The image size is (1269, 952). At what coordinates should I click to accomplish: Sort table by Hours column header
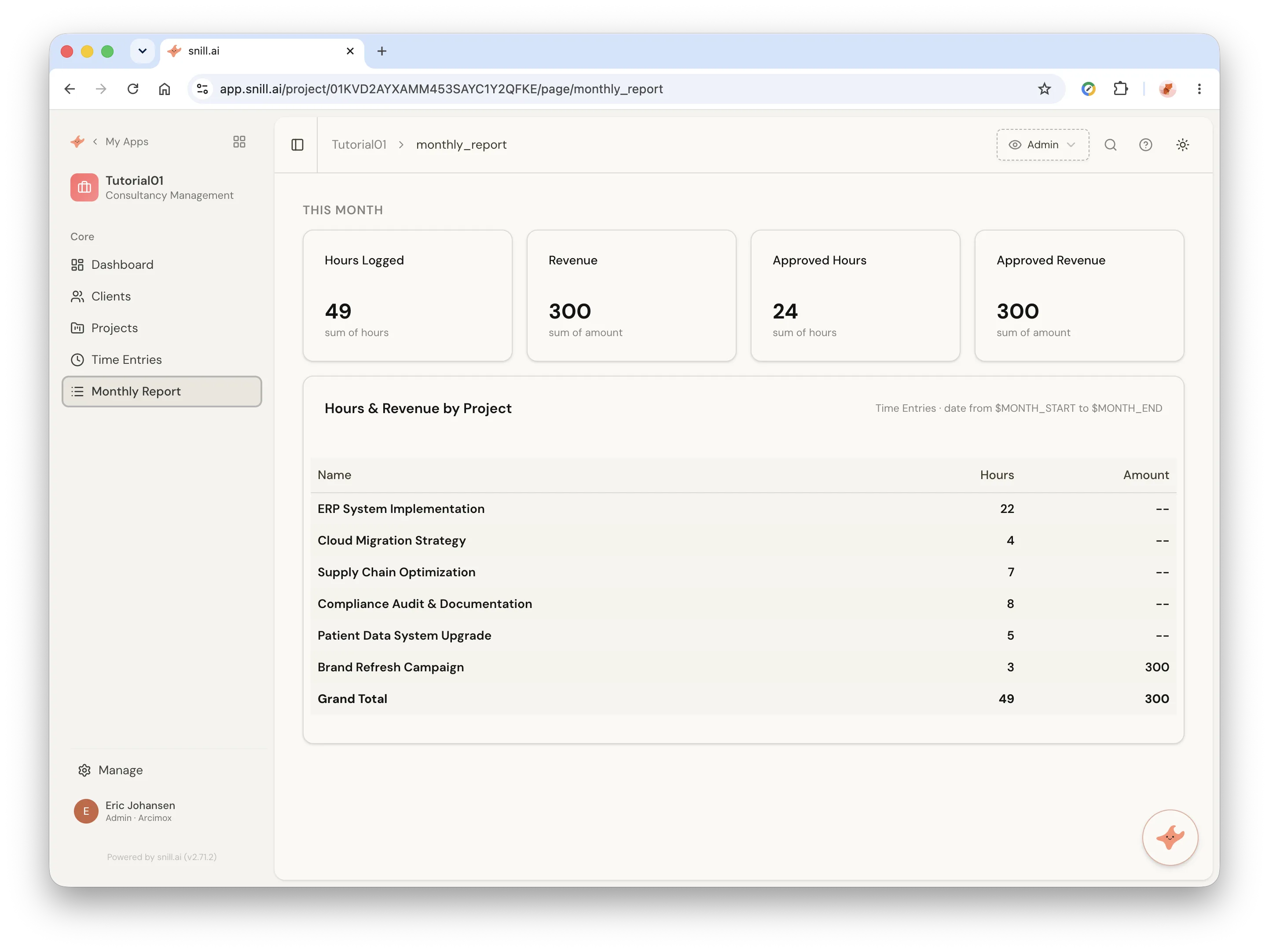997,475
